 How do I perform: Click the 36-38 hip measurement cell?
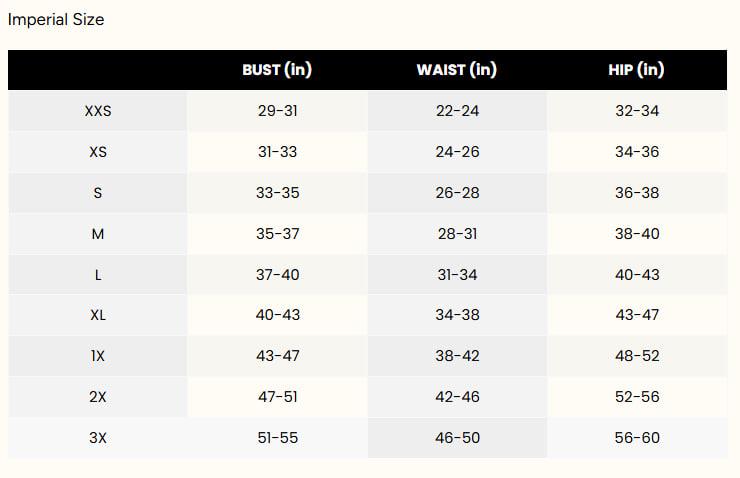(x=637, y=193)
